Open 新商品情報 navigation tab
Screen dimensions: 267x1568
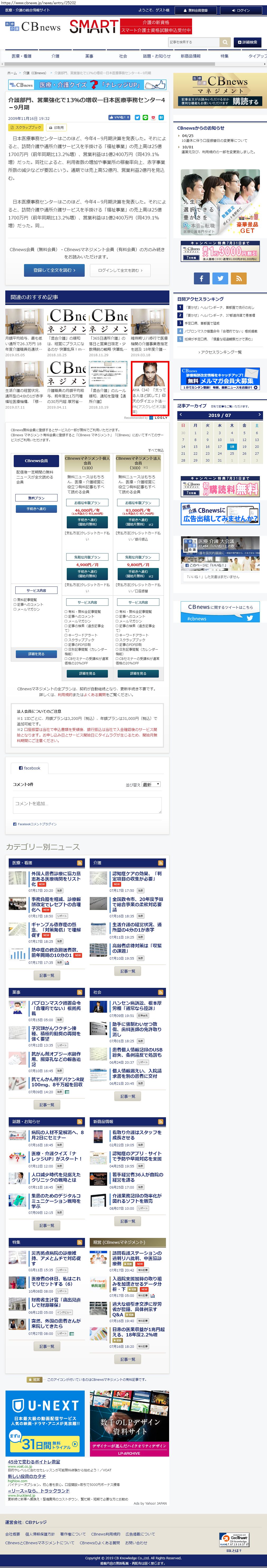[191, 56]
